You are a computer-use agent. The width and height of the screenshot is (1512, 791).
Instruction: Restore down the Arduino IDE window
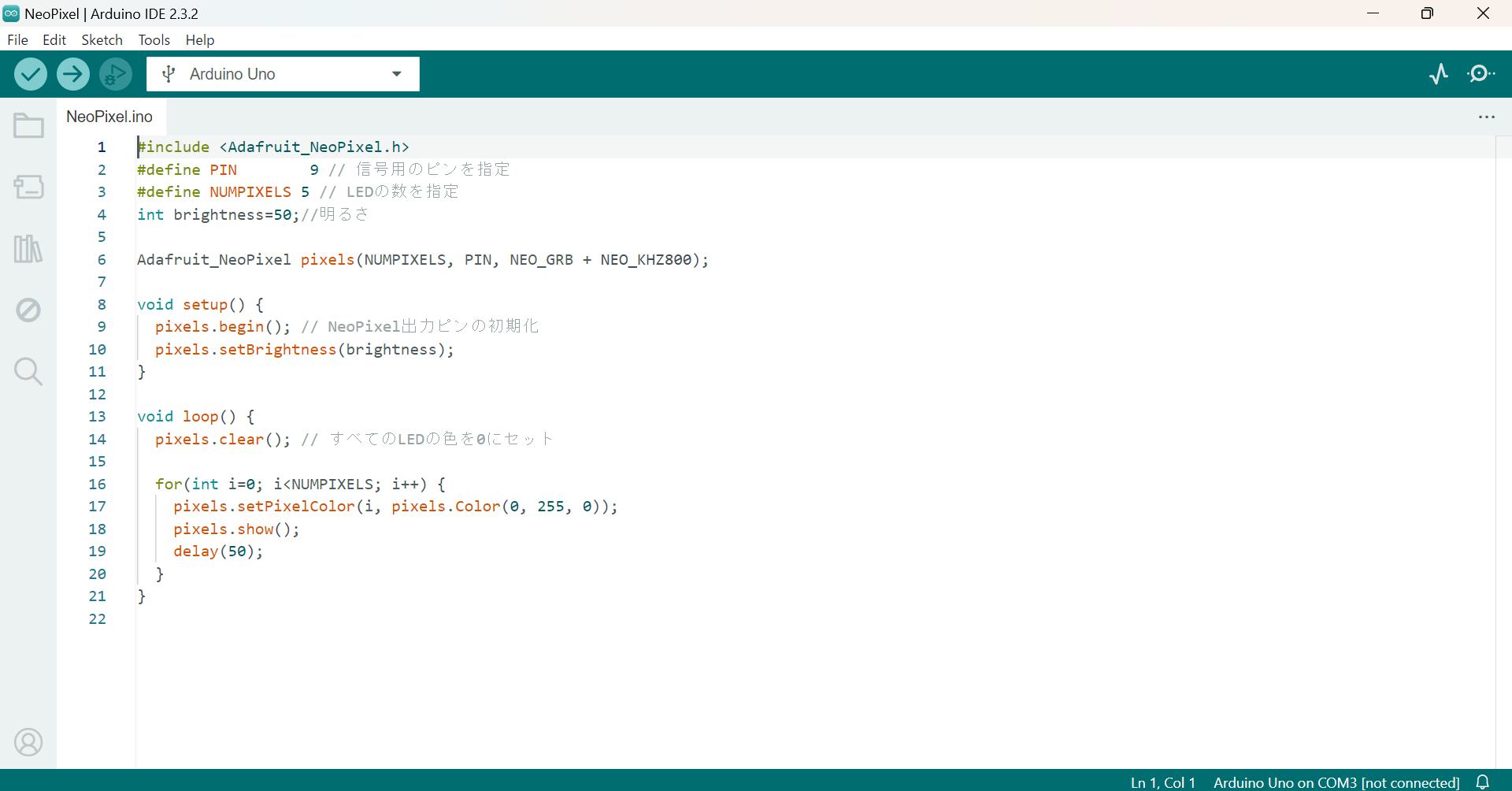1427,13
